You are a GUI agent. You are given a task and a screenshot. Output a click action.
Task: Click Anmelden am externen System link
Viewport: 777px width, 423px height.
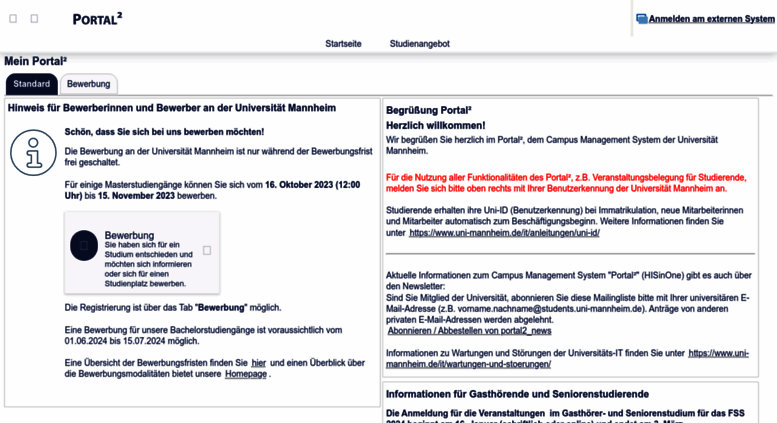click(x=712, y=19)
